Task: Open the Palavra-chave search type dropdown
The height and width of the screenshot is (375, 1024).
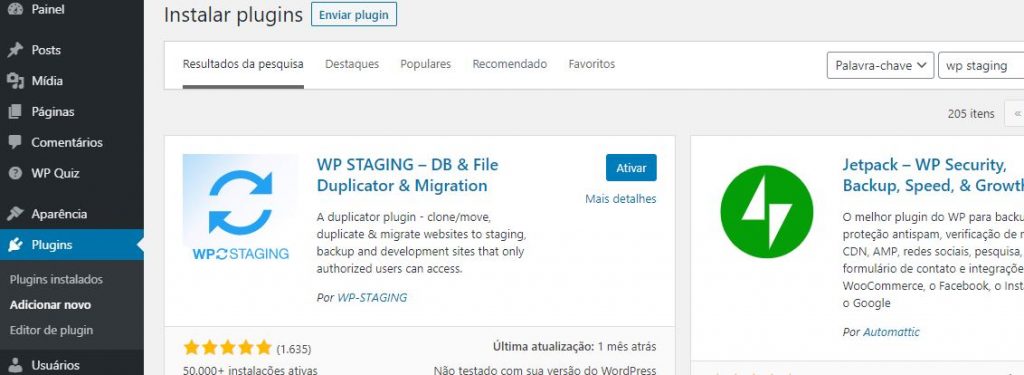Action: (880, 65)
